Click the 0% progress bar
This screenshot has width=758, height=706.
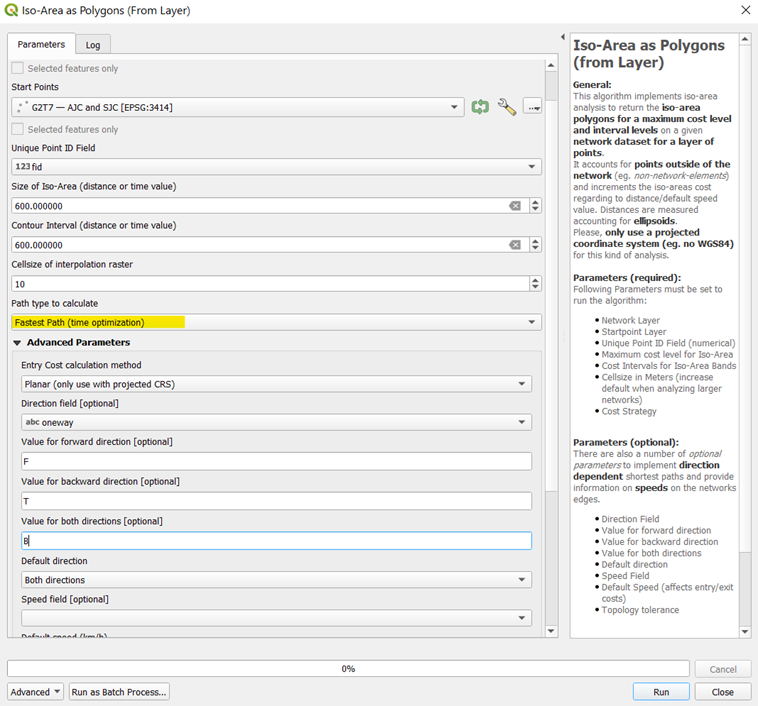[x=348, y=669]
